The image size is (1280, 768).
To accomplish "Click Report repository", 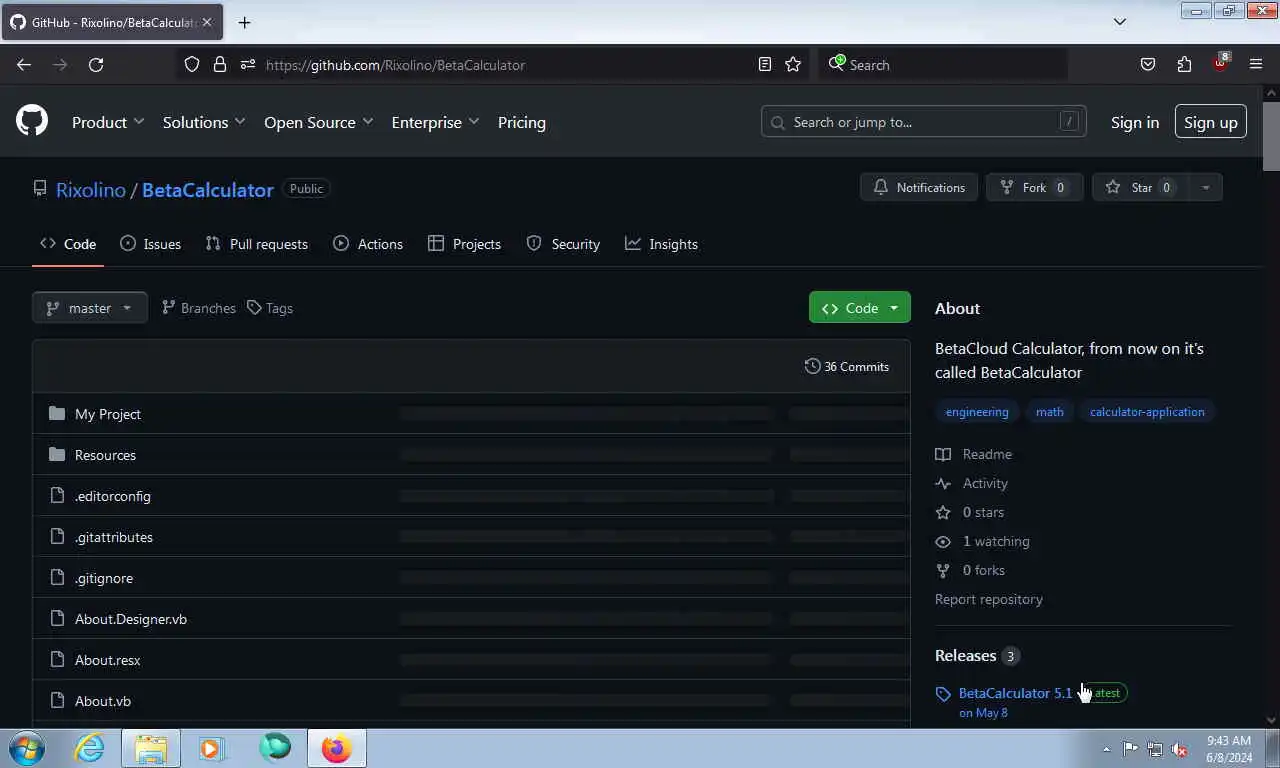I will click(x=989, y=599).
